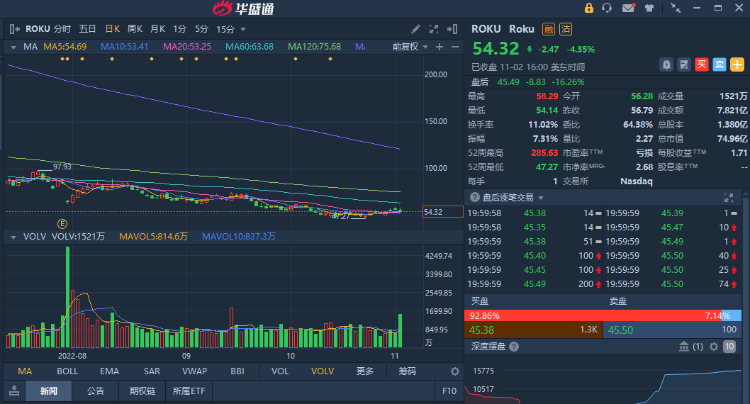Open depth panel settings gear
The width and height of the screenshot is (750, 404).
point(714,347)
